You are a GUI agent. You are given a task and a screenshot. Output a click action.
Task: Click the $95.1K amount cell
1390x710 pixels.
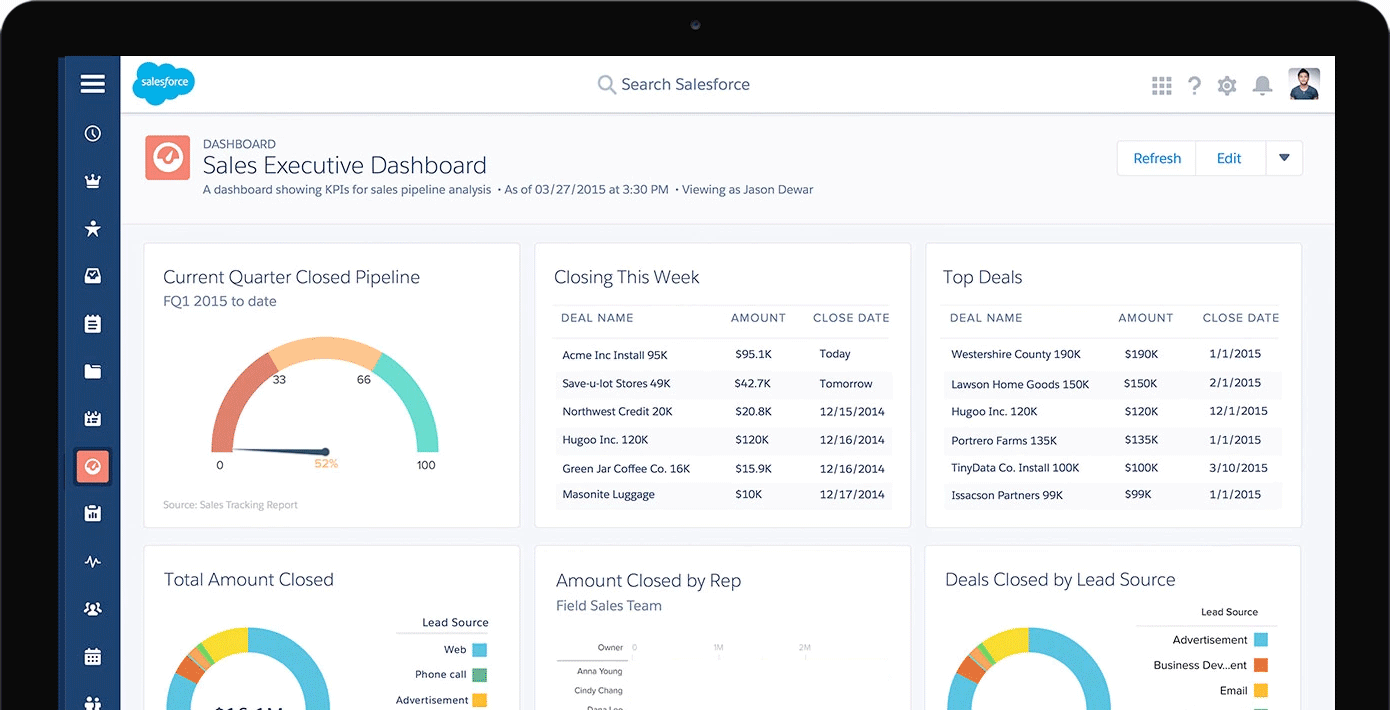(x=753, y=354)
